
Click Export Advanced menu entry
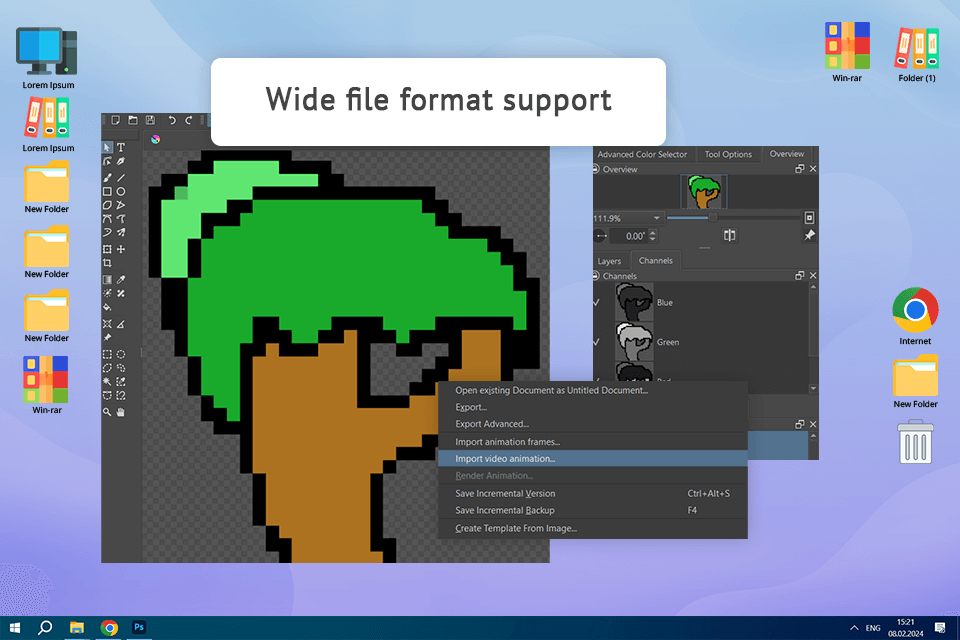[x=593, y=424]
